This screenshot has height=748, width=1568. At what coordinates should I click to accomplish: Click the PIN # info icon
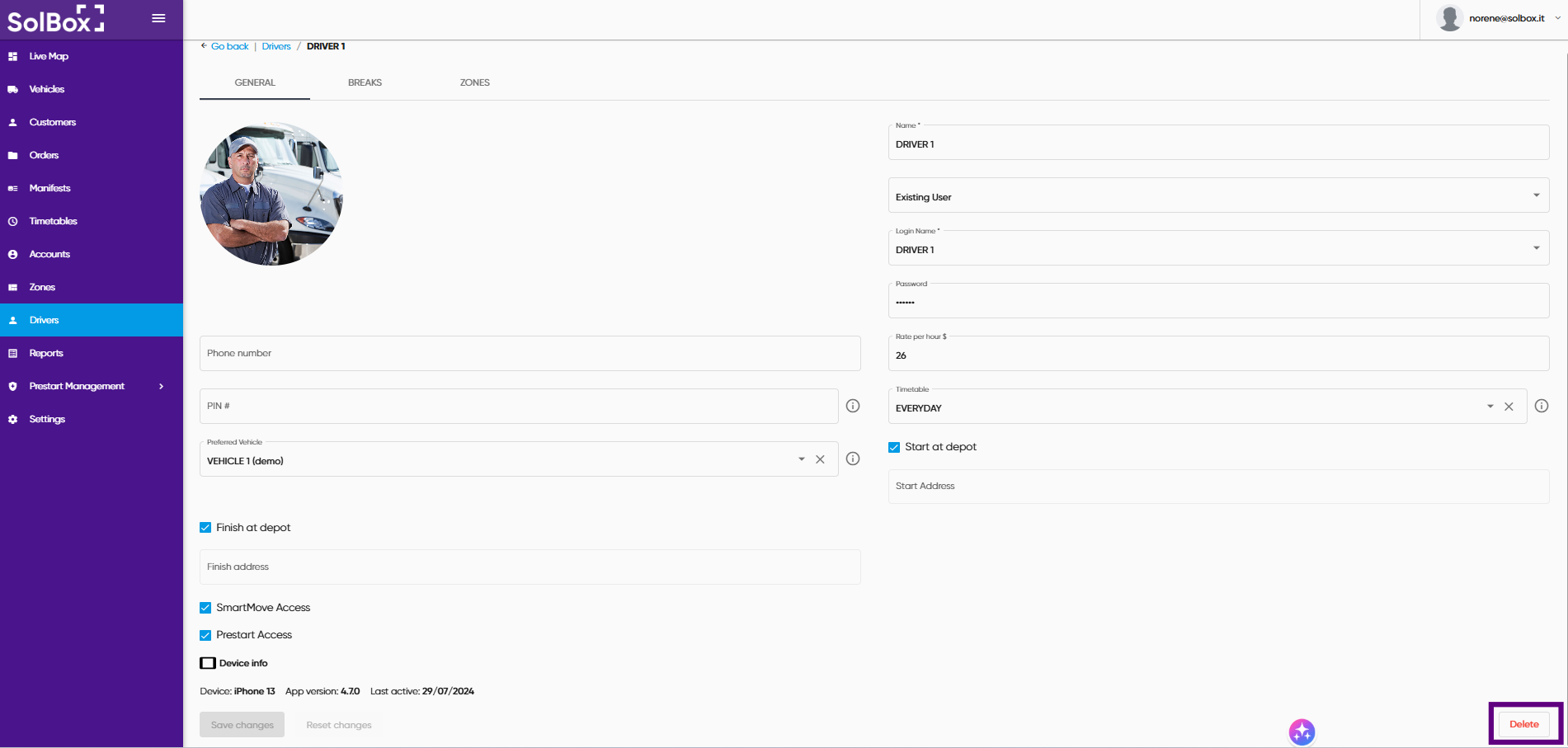853,406
